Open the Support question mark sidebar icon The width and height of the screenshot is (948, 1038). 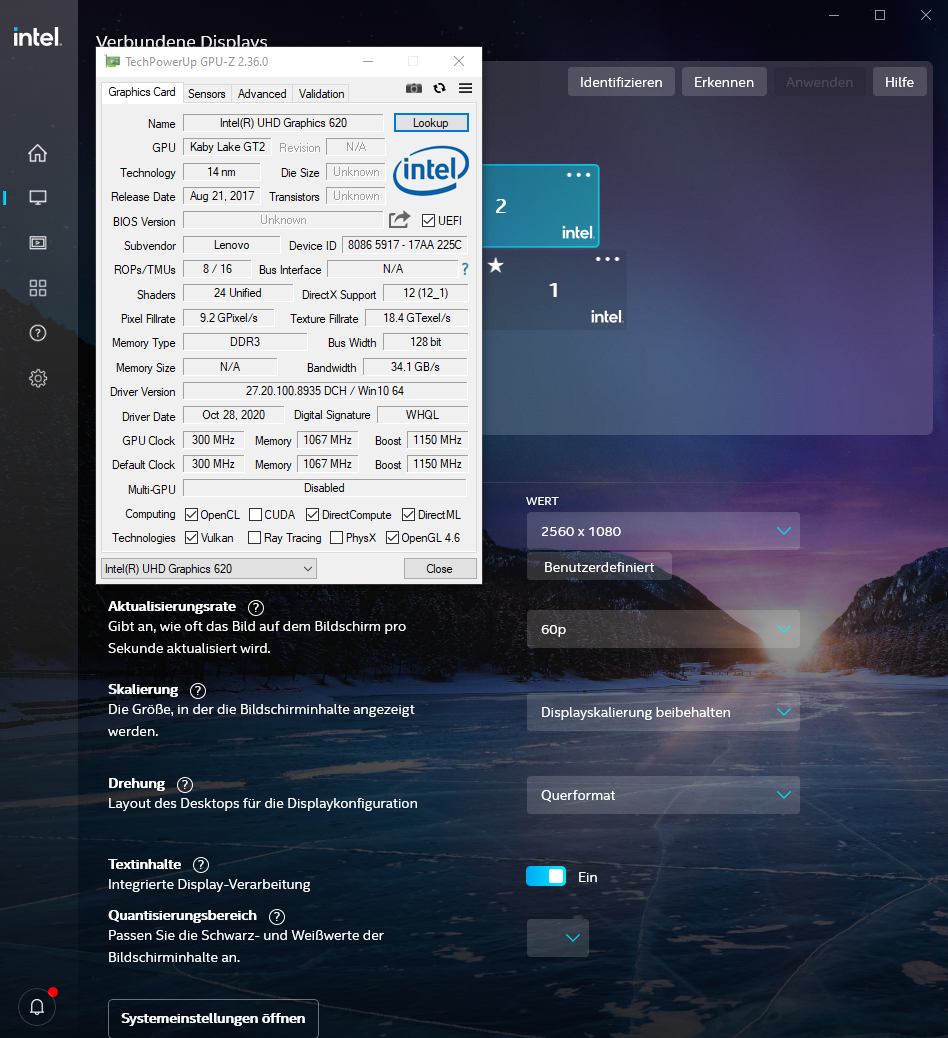pos(38,333)
